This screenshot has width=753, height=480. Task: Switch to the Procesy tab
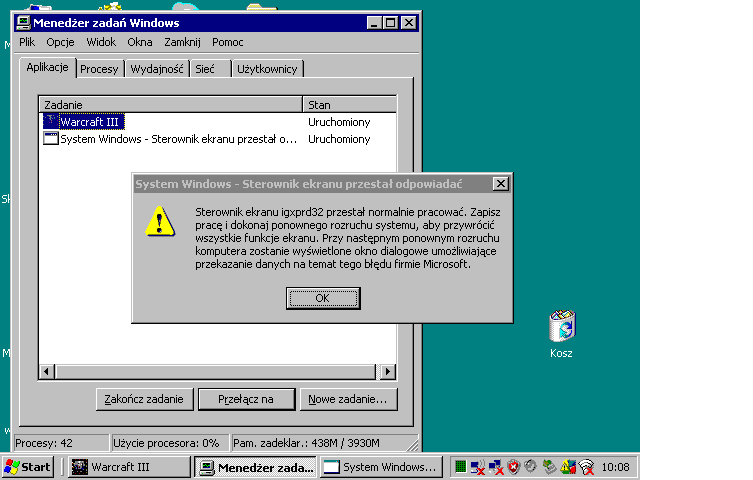click(x=100, y=69)
